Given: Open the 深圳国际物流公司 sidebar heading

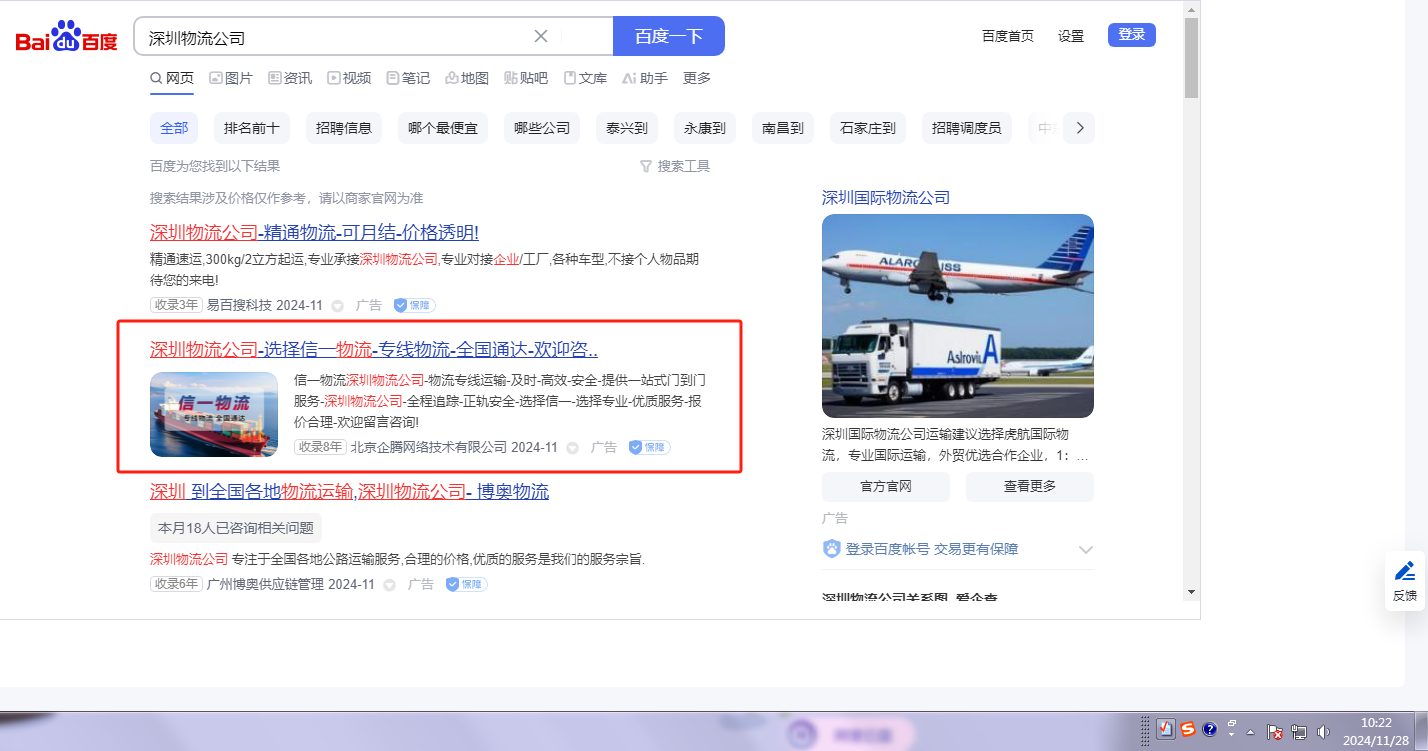Looking at the screenshot, I should tap(886, 198).
